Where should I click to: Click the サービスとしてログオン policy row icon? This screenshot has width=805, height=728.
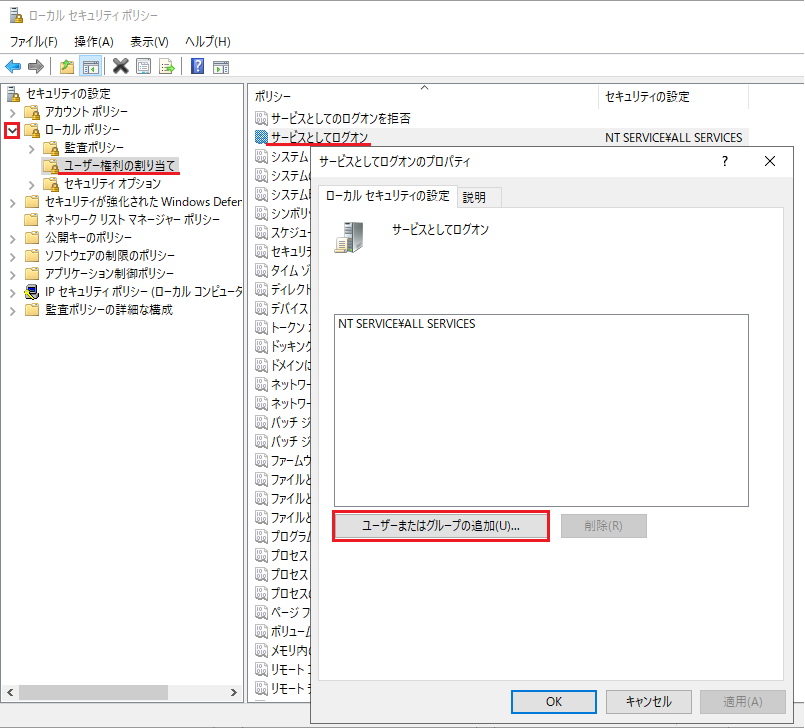261,137
